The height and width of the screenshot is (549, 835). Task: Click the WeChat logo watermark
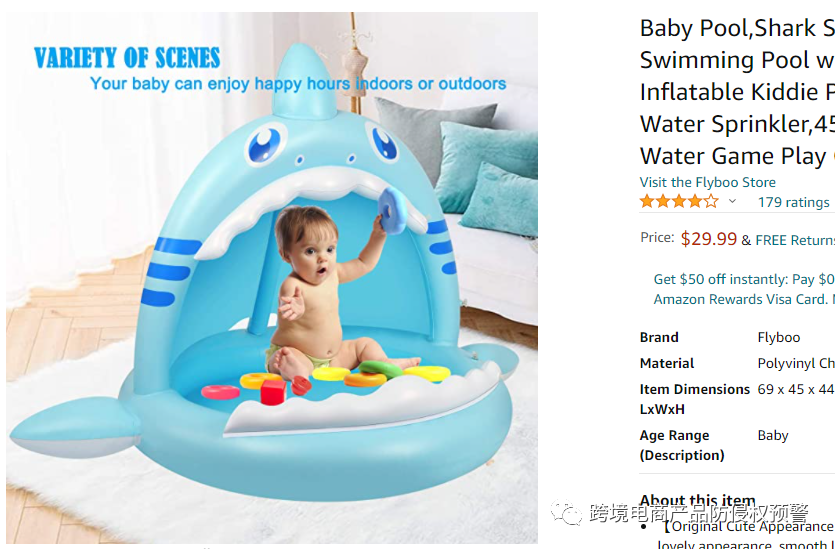coord(567,512)
